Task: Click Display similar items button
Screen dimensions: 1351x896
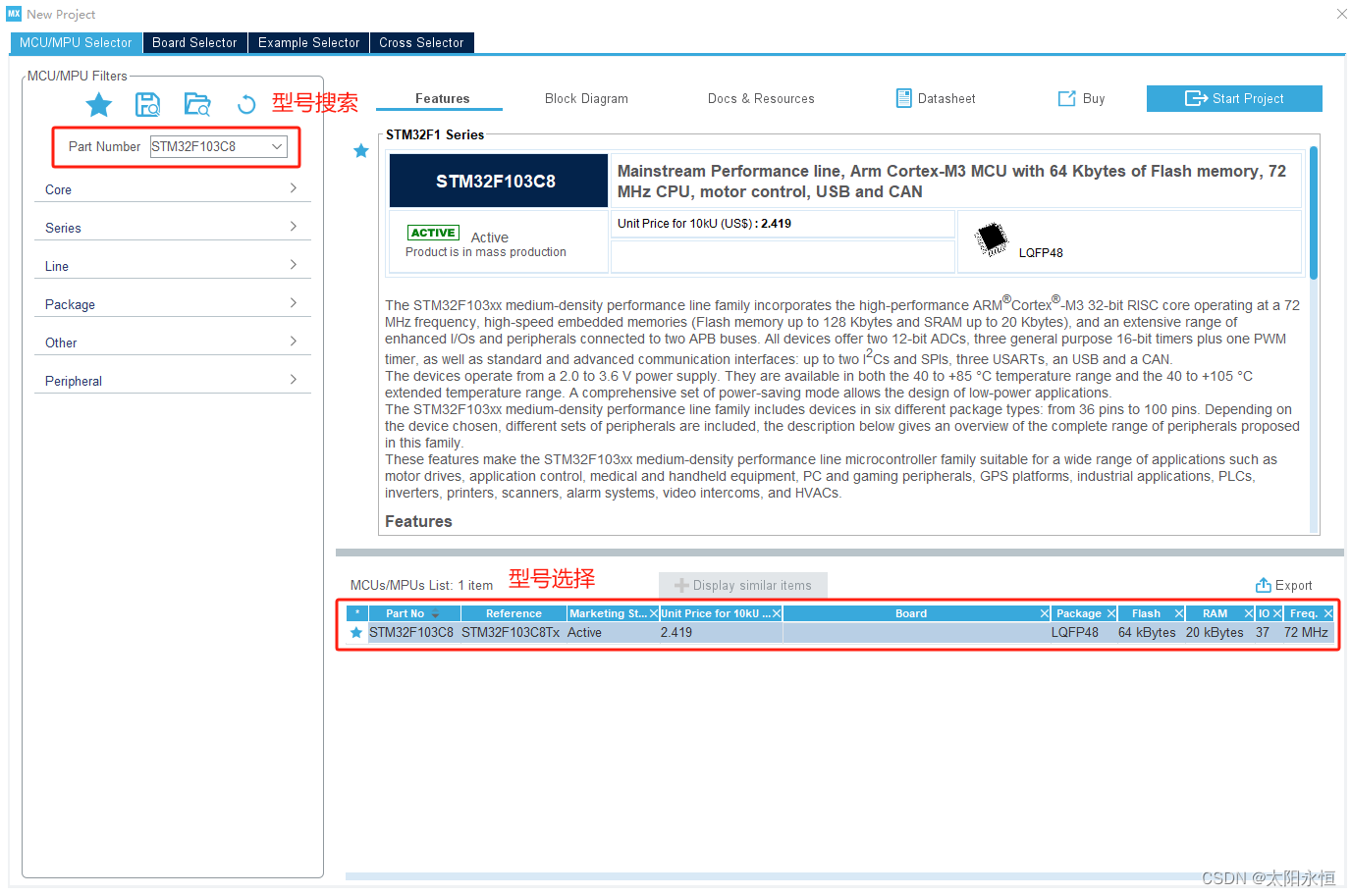Action: [x=743, y=585]
